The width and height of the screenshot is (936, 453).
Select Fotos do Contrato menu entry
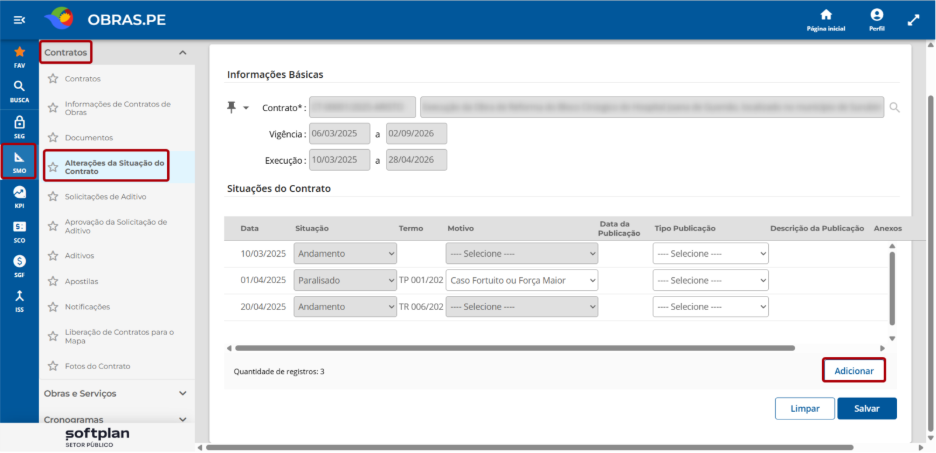98,366
